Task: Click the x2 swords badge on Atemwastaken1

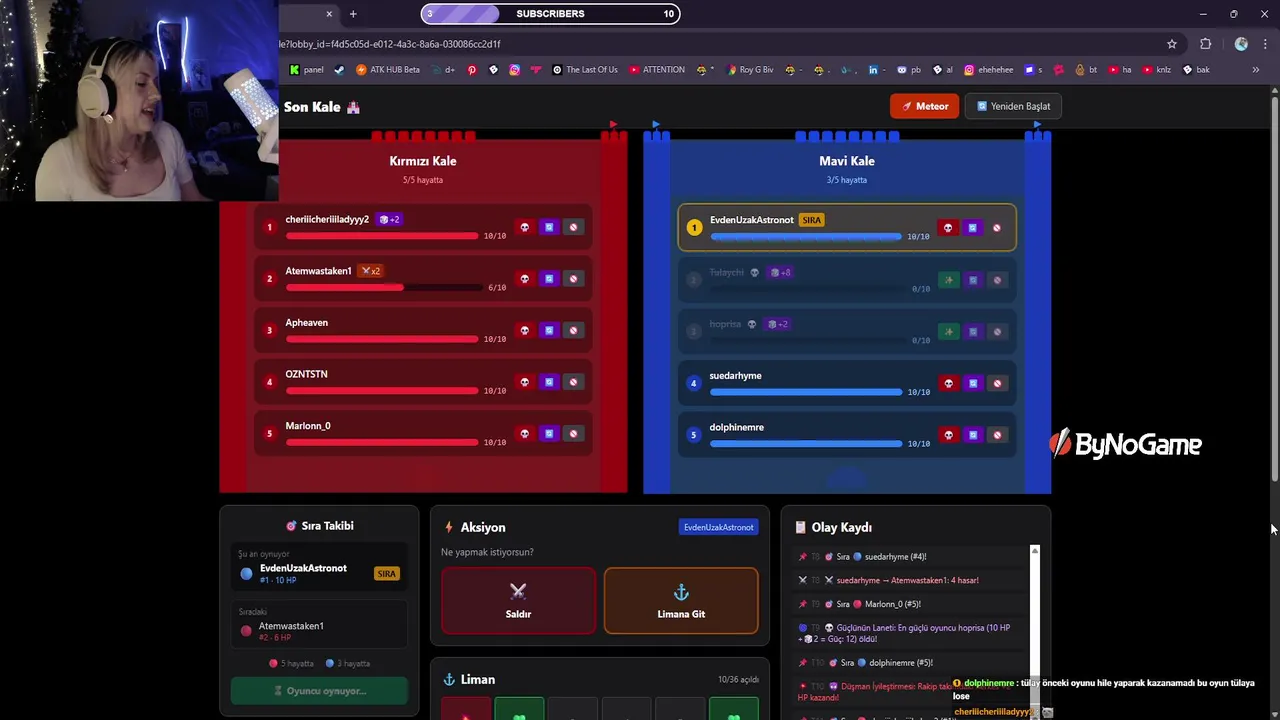Action: [x=371, y=271]
